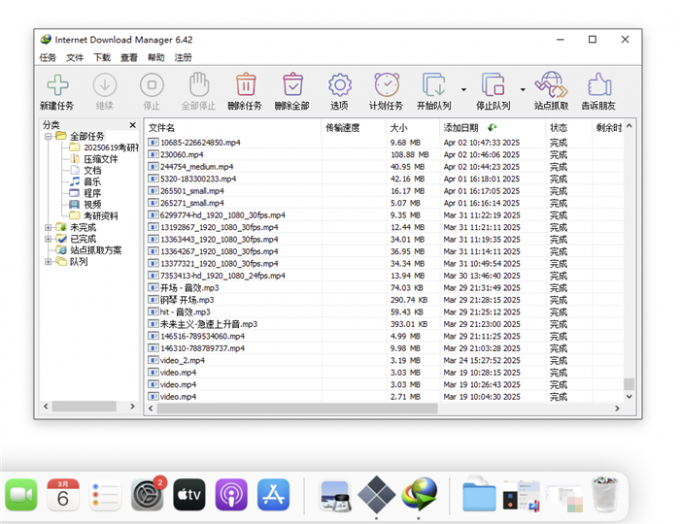680x524 pixels.
Task: Select file 146310-788789737.mp4
Action: pos(203,348)
